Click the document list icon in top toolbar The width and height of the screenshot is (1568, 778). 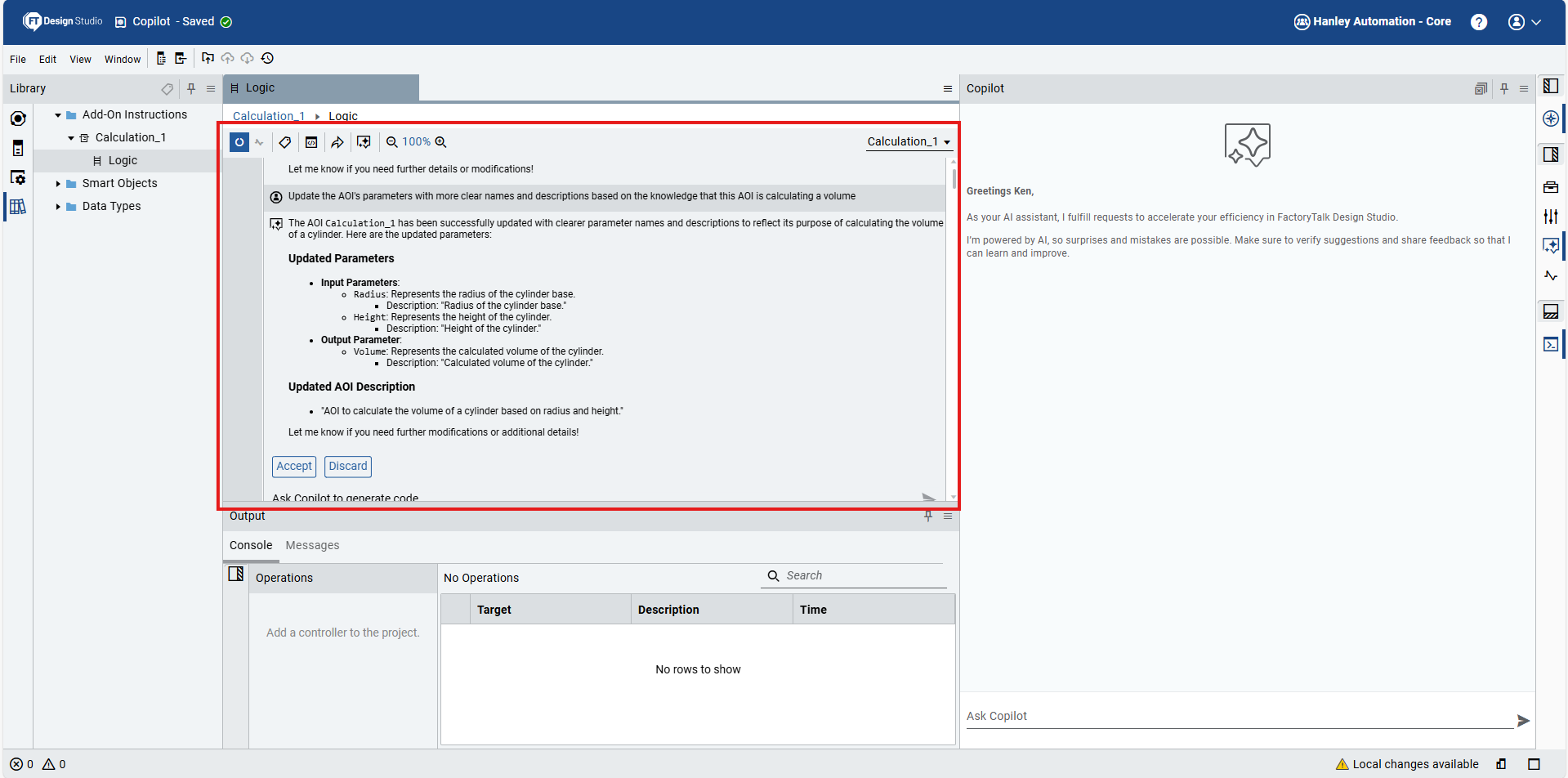161,58
